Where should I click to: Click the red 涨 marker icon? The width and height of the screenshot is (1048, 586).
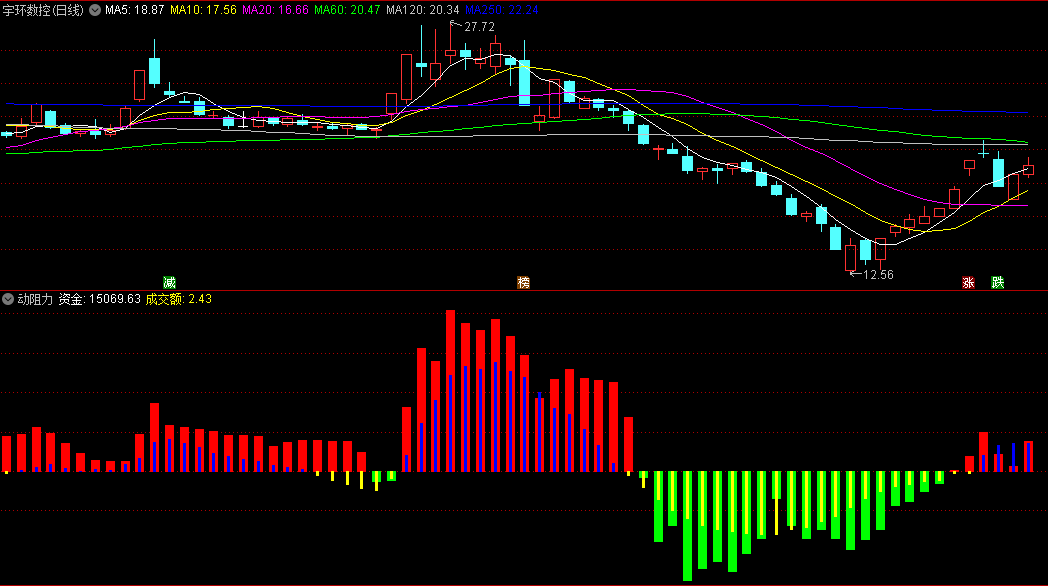coord(968,283)
